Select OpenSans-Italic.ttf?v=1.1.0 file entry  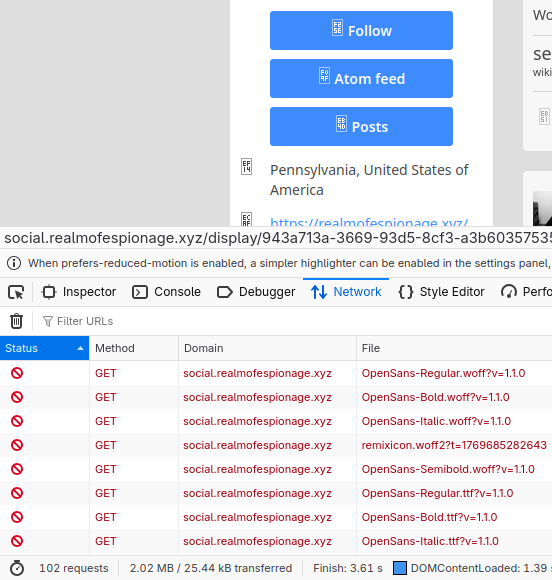coord(430,541)
